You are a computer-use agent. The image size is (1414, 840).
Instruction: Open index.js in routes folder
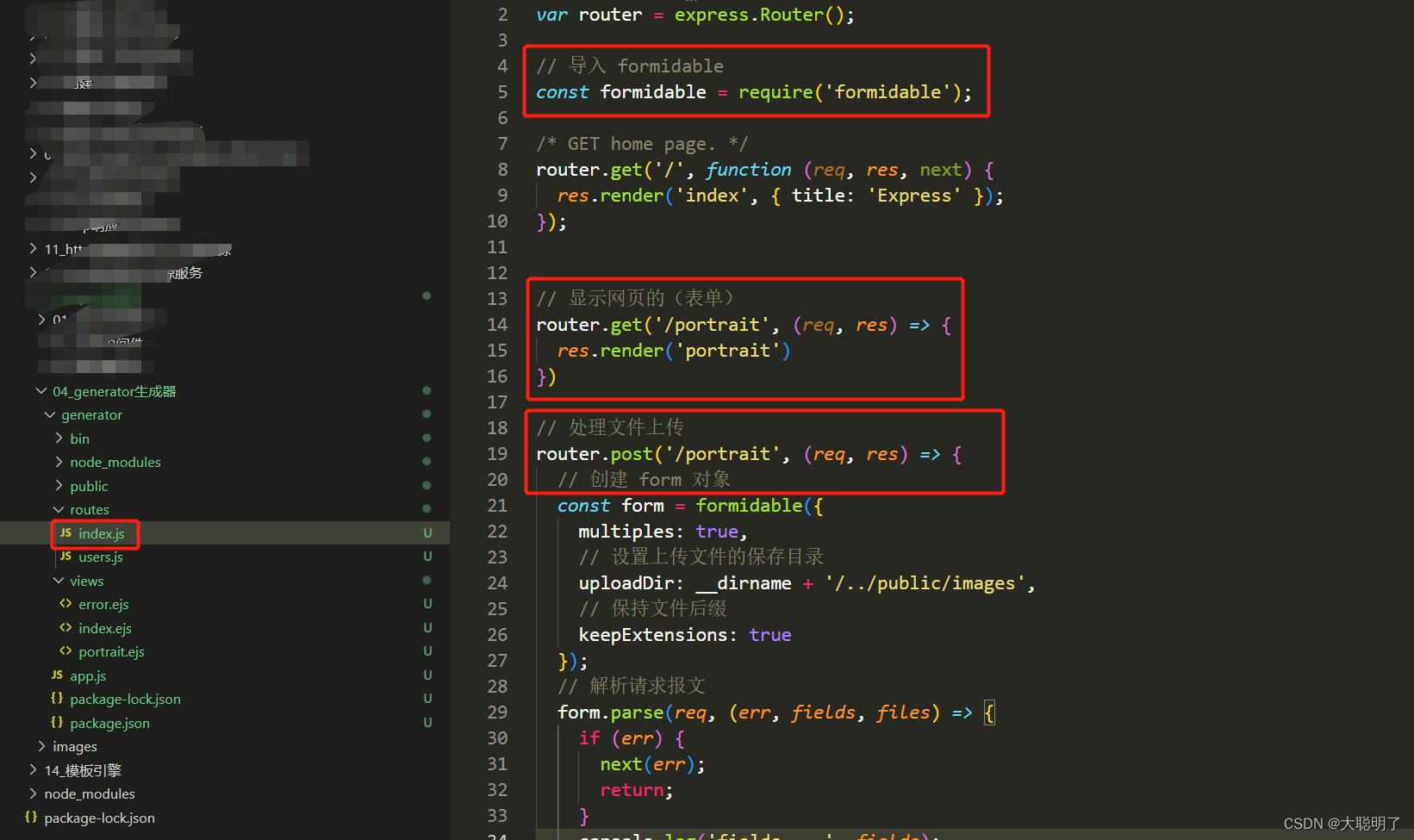click(102, 534)
